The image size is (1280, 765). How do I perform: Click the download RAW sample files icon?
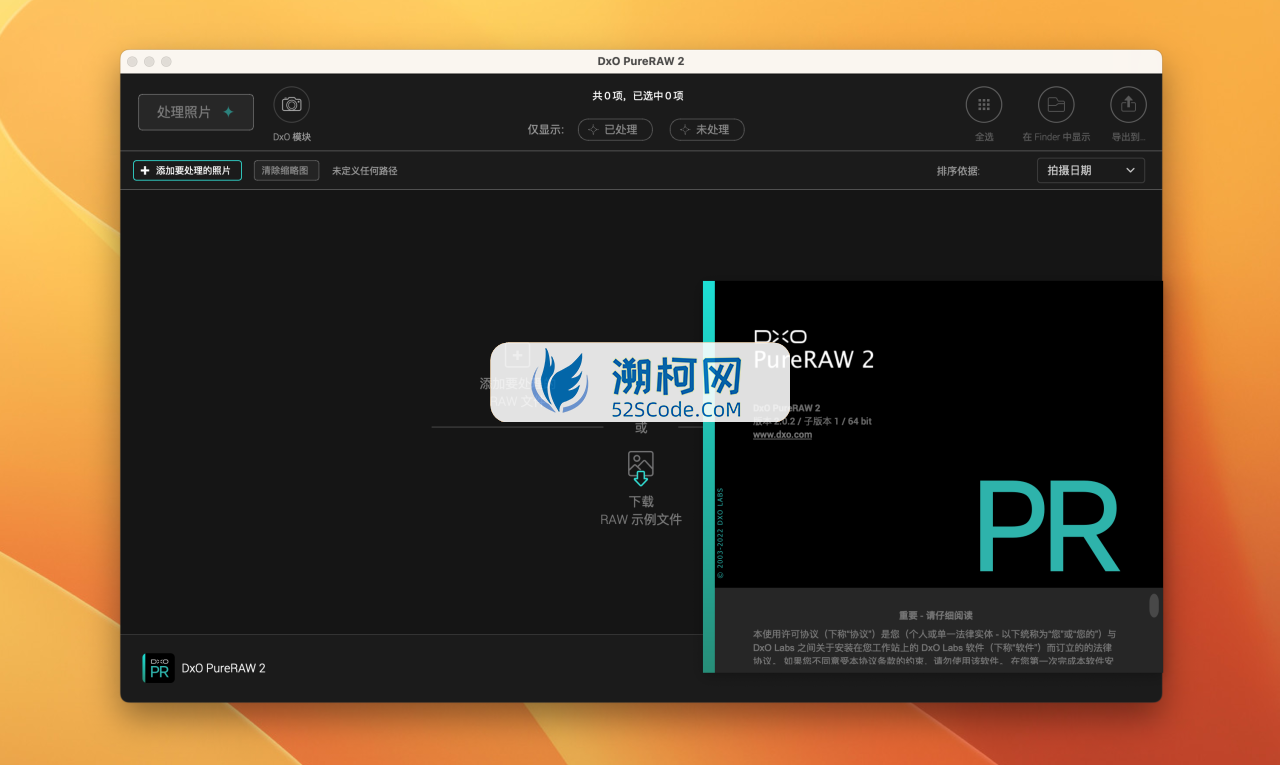[x=641, y=468]
